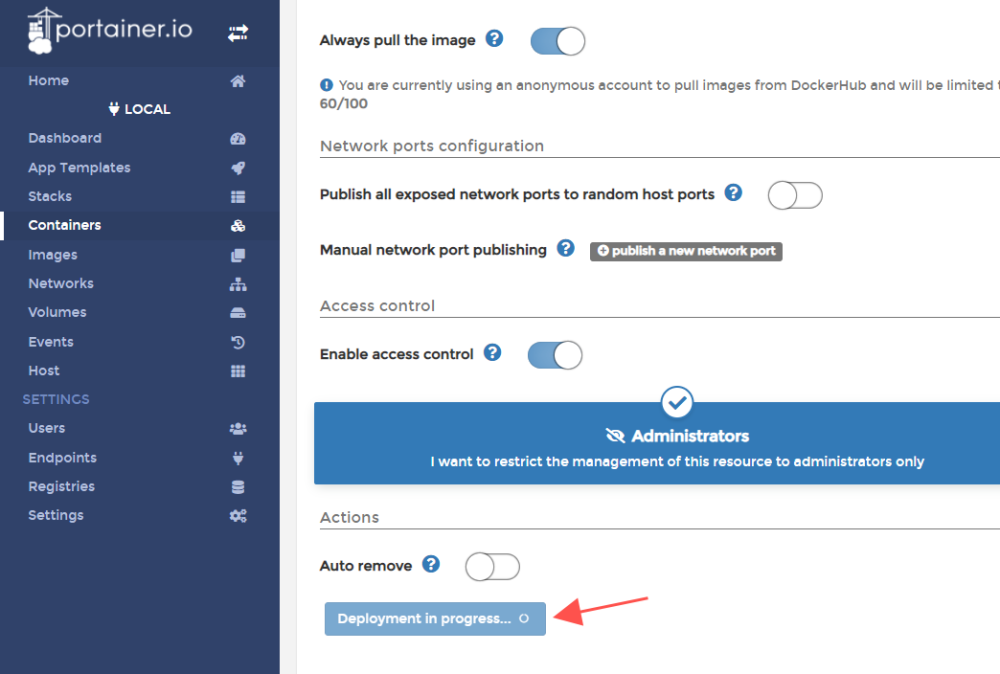Viewport: 1000px width, 674px height.
Task: Open help tooltip for Auto remove
Action: (431, 564)
